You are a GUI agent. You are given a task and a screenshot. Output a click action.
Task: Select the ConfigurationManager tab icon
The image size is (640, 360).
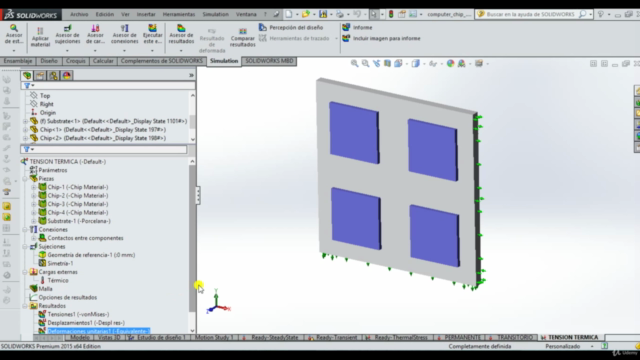[x=53, y=76]
